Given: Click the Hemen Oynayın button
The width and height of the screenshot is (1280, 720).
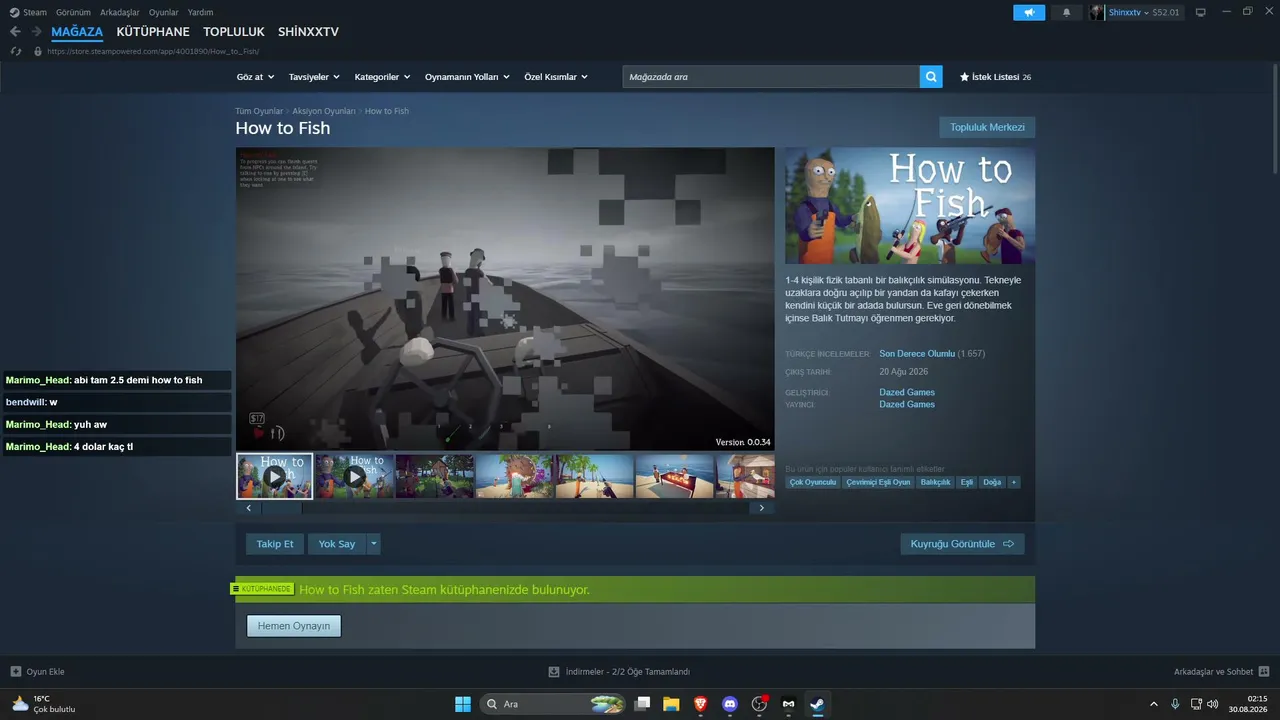Looking at the screenshot, I should tap(294, 626).
